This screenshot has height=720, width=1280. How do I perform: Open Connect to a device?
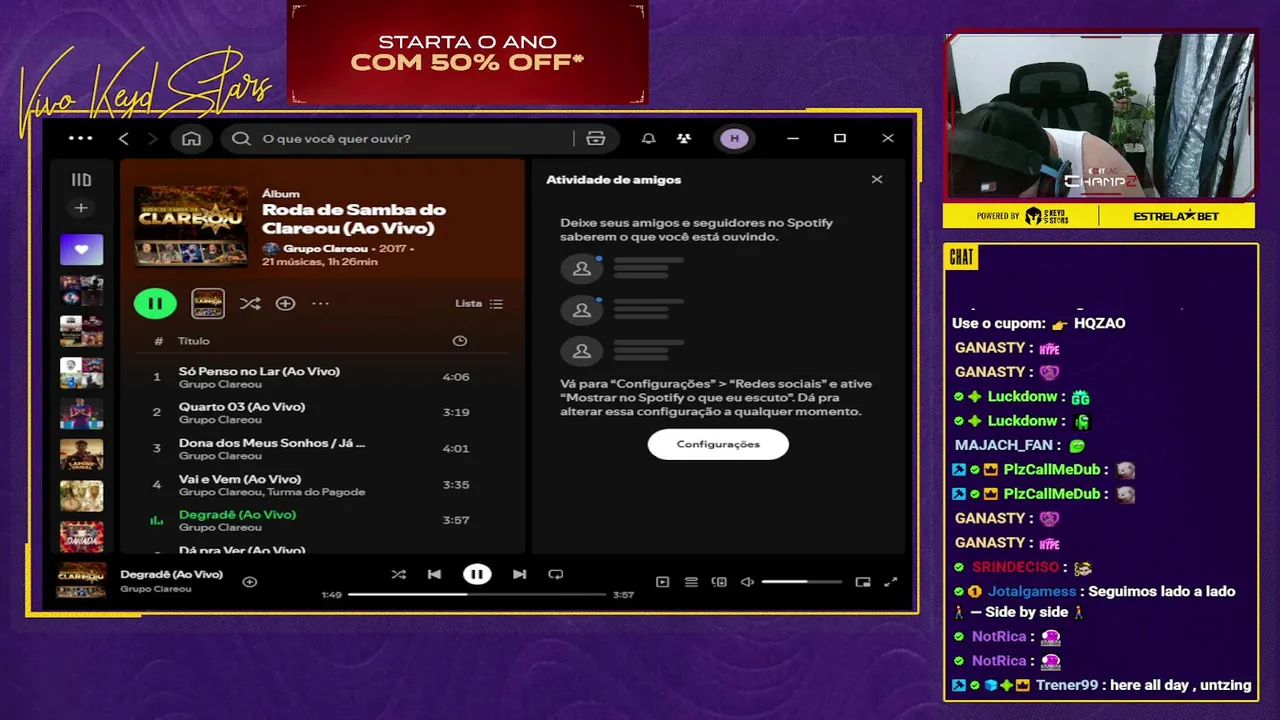(719, 582)
